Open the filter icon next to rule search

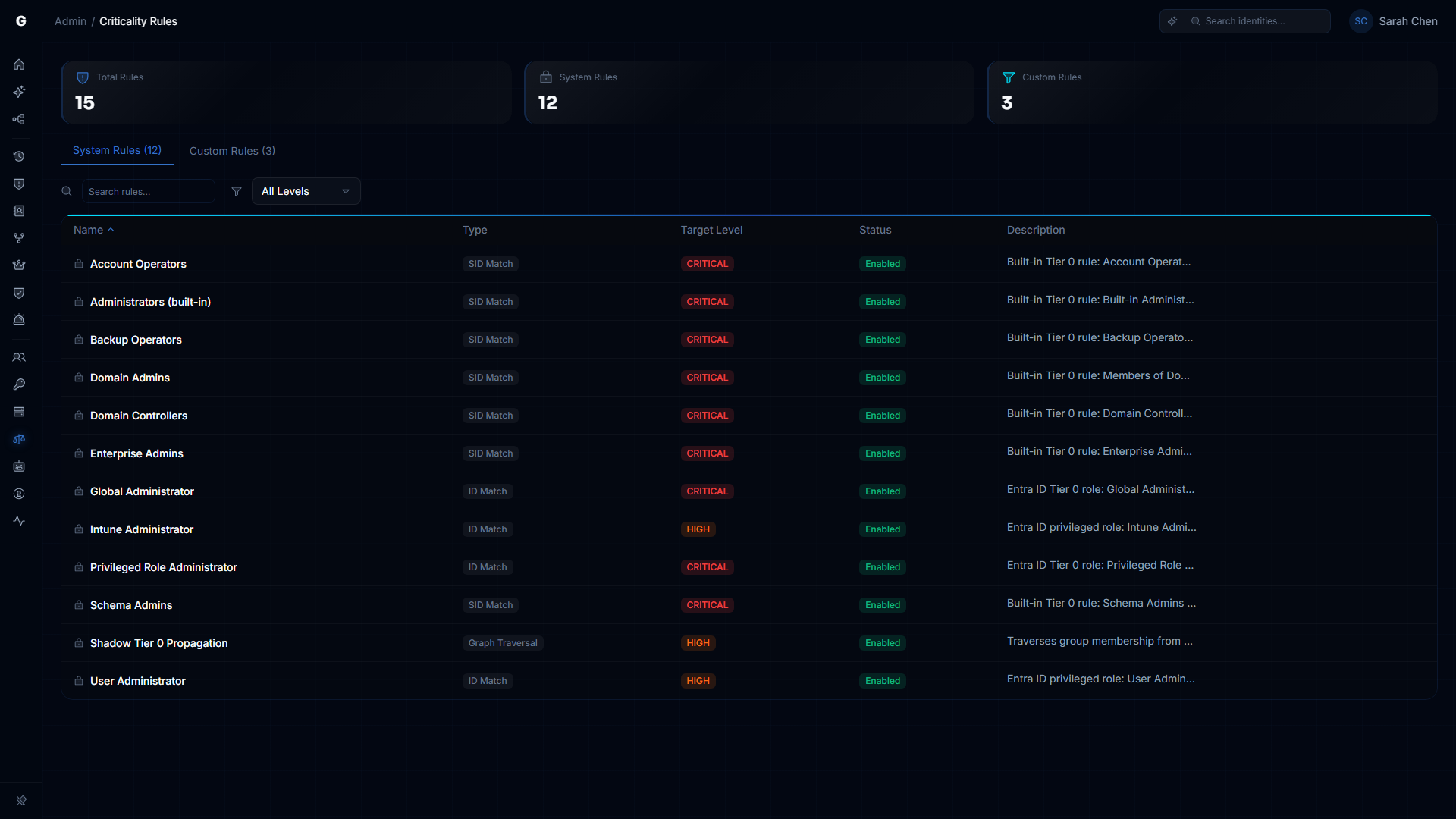(x=236, y=191)
